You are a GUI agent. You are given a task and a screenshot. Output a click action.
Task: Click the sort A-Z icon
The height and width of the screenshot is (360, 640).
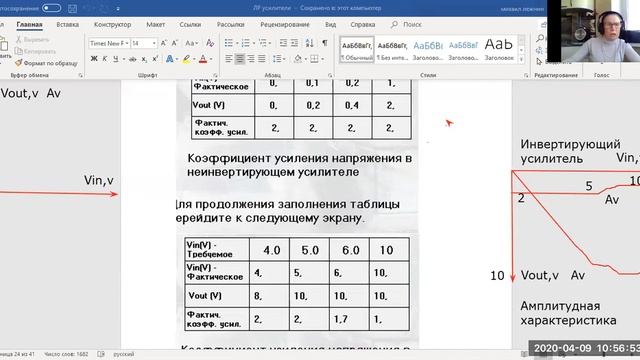(309, 43)
